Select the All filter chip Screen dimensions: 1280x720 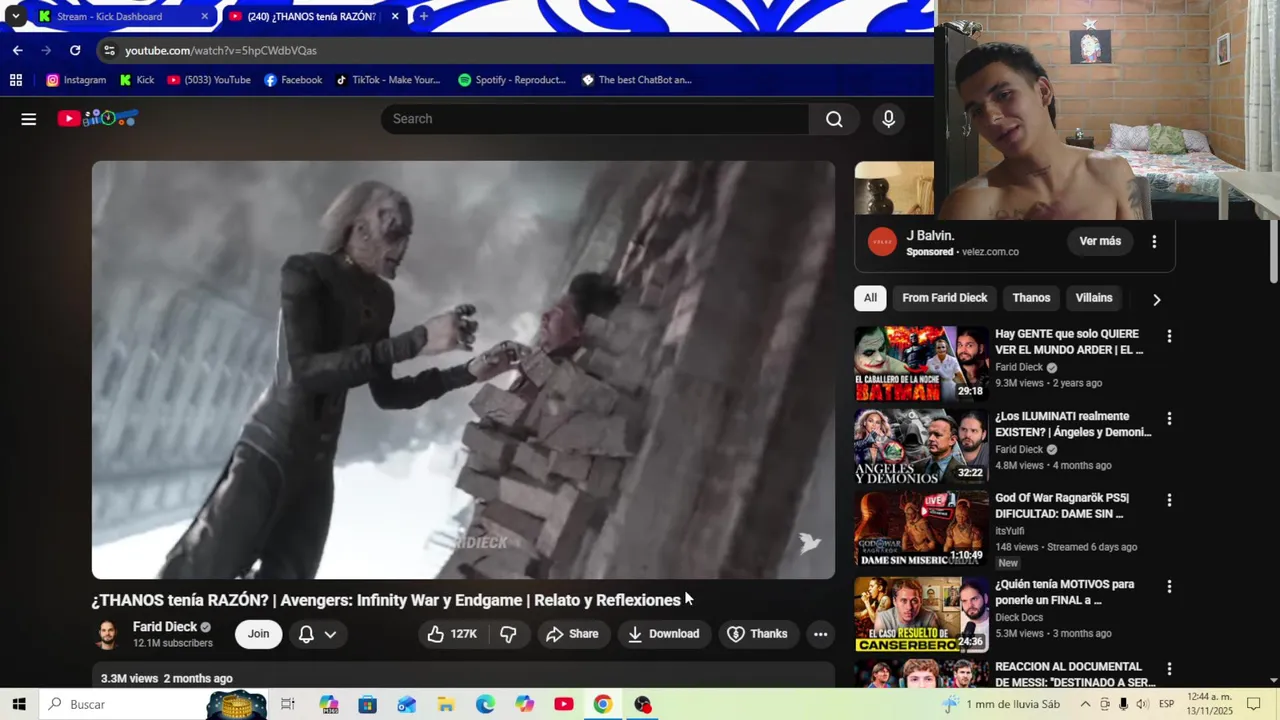(870, 298)
